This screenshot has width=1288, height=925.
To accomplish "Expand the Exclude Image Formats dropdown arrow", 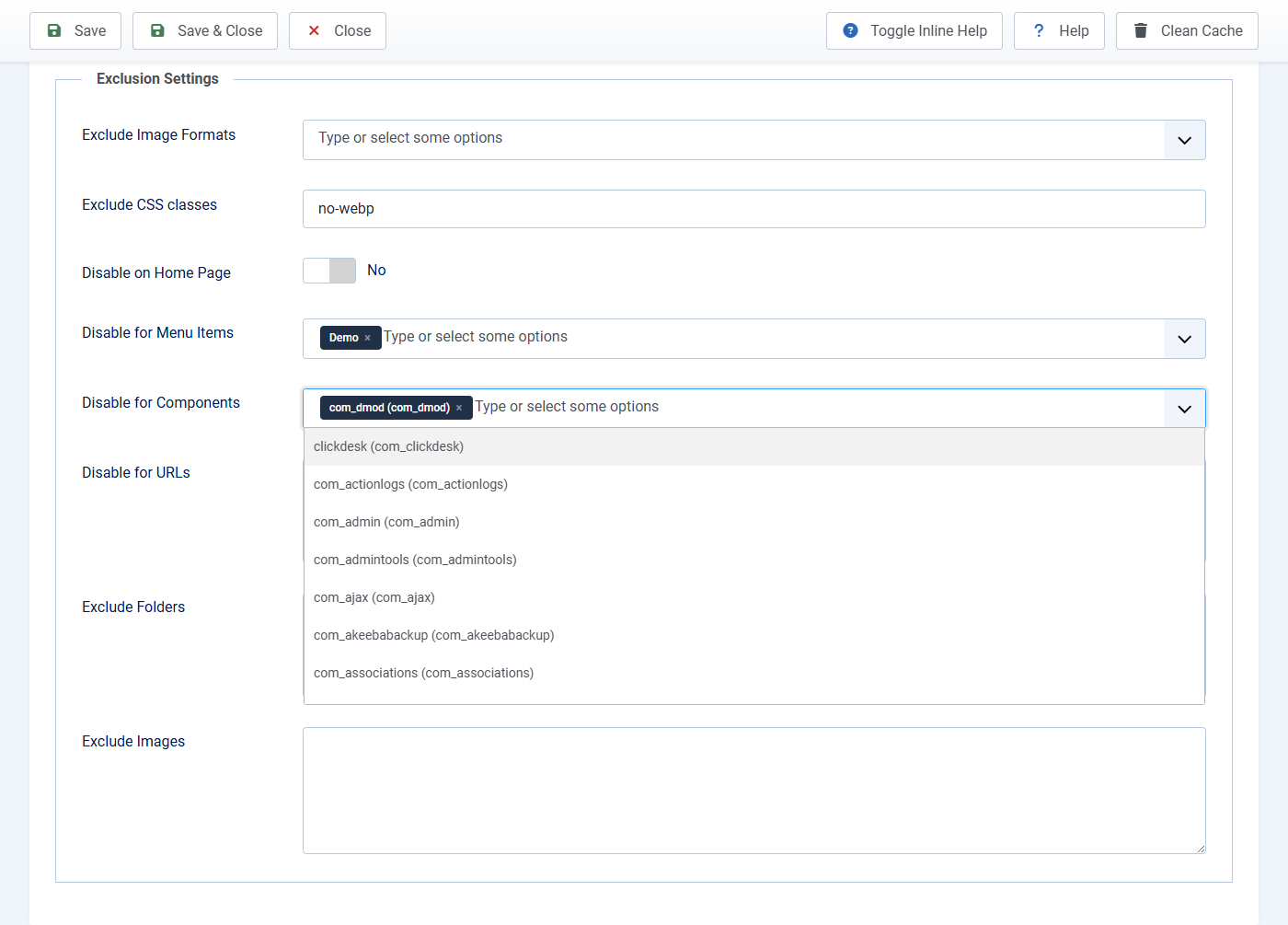I will click(1184, 140).
